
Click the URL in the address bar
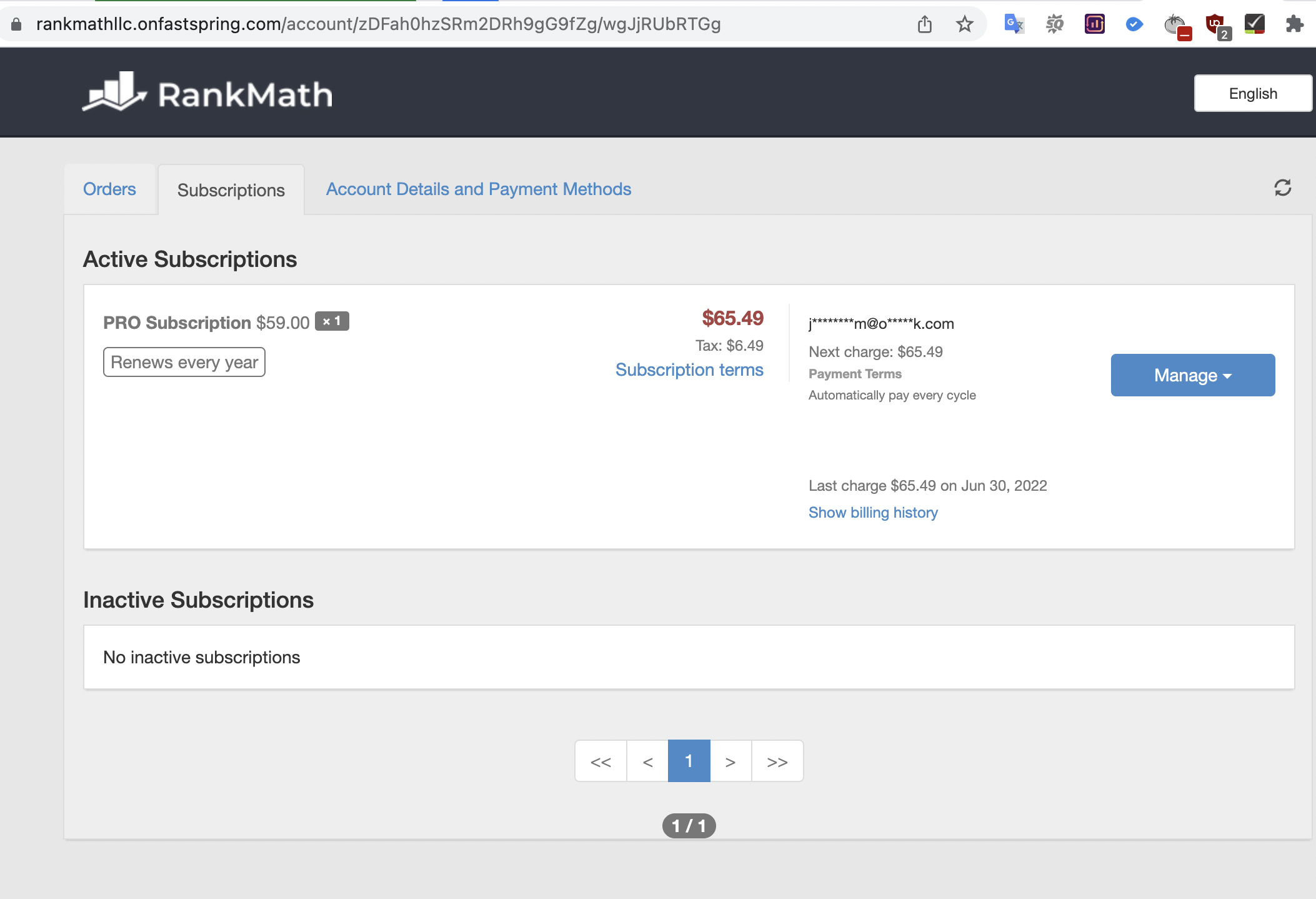378,24
